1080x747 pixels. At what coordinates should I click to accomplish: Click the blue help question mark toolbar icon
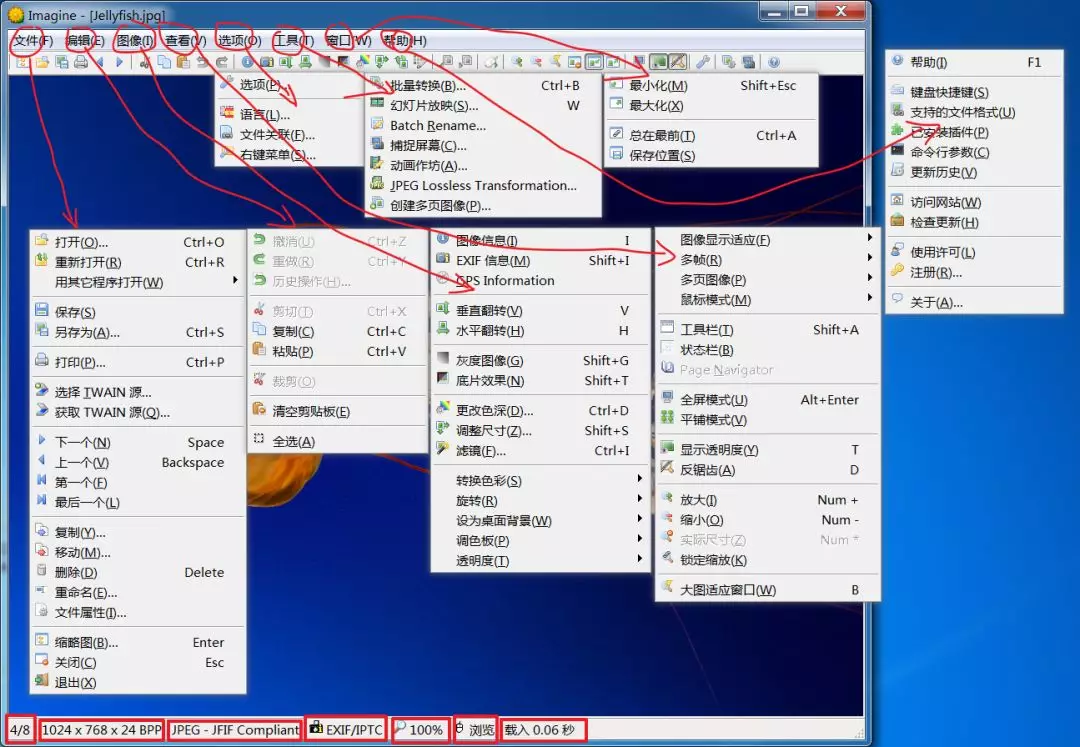(x=774, y=63)
